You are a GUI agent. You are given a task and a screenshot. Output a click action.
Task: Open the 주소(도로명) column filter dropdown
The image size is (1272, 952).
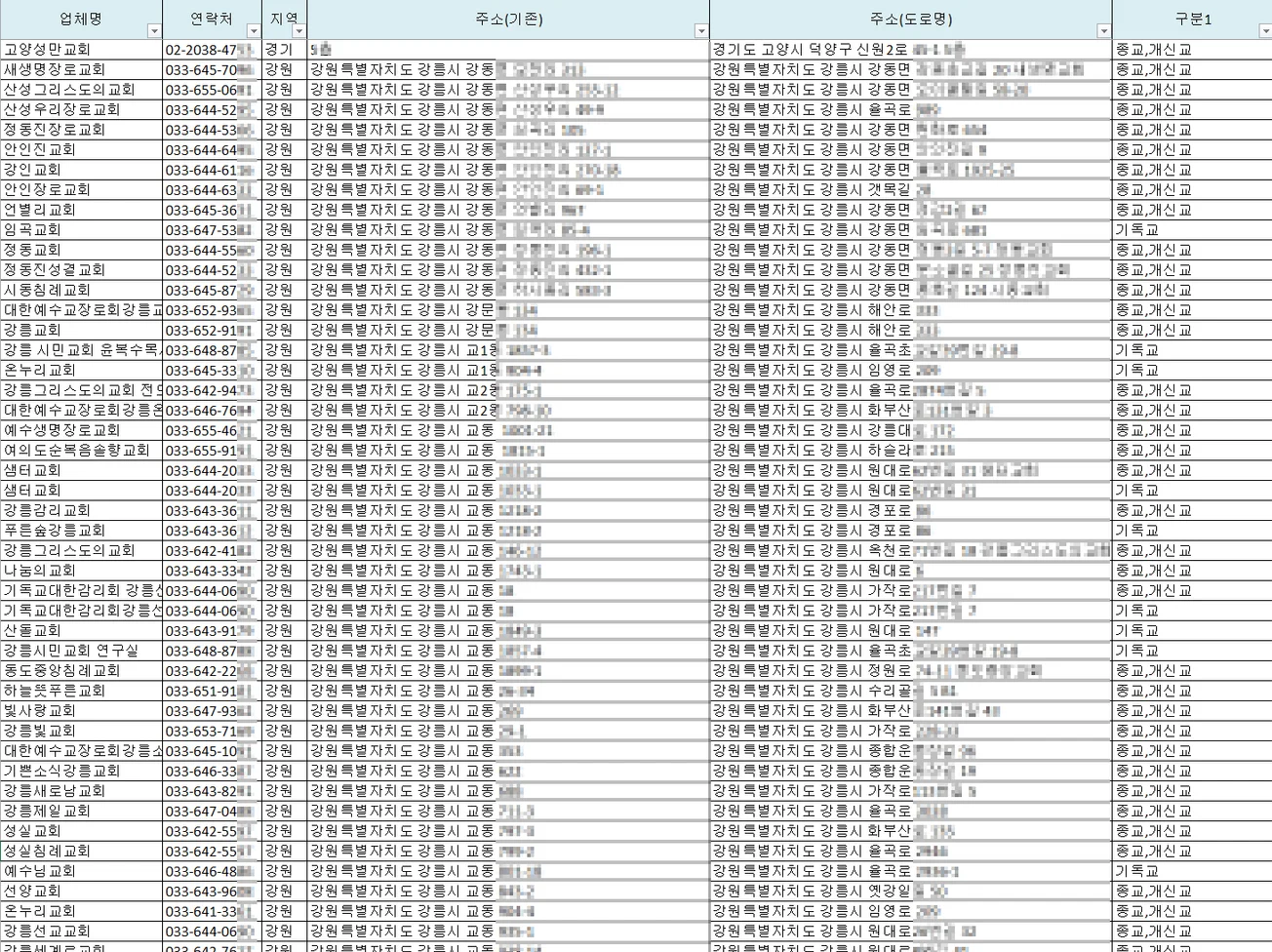pos(1103,31)
